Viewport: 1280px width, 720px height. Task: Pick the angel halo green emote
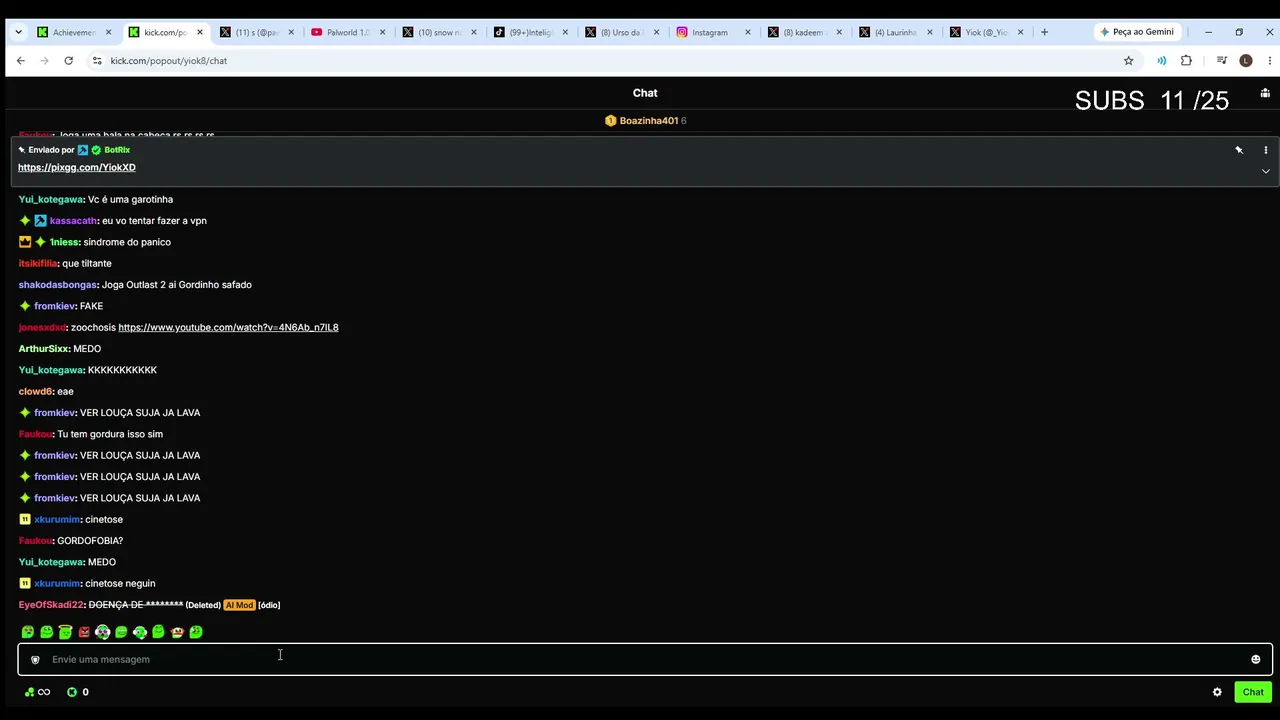tap(65, 631)
